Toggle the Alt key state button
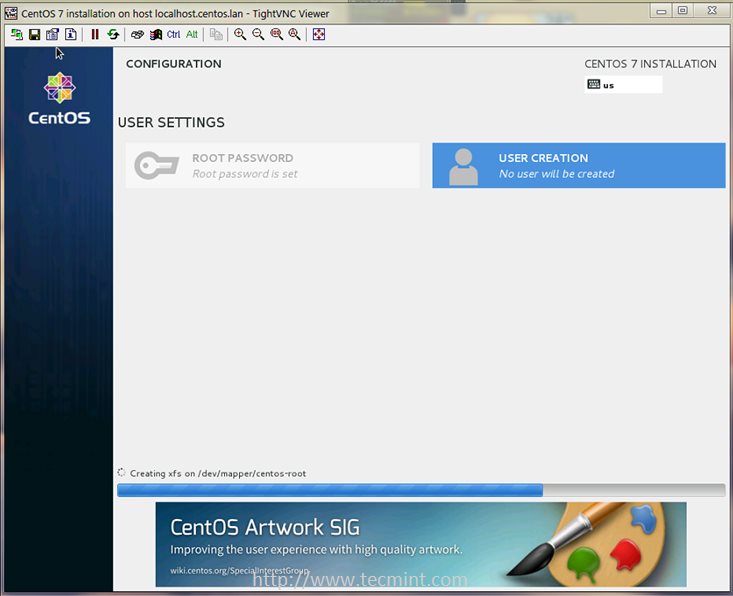733x596 pixels. pyautogui.click(x=192, y=34)
